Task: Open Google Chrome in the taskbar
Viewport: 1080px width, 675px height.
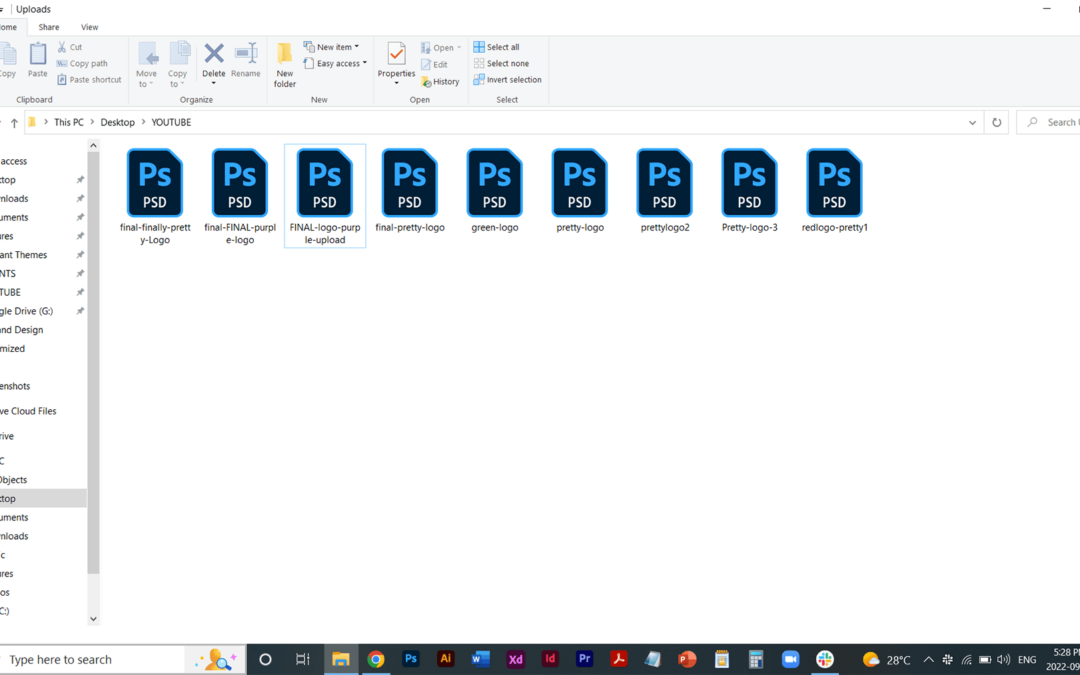Action: 376,659
